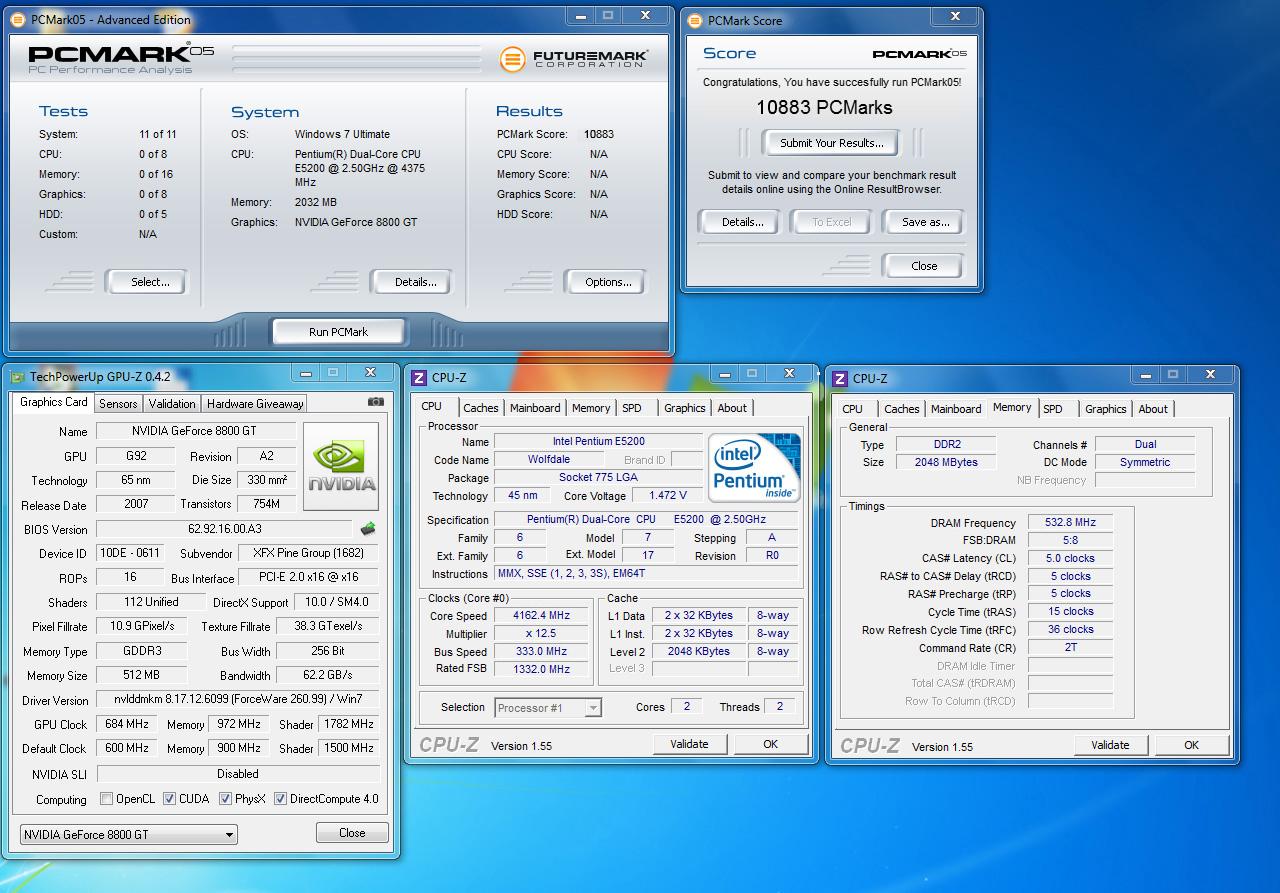Open the Hardware Giveaway tab

[255, 404]
